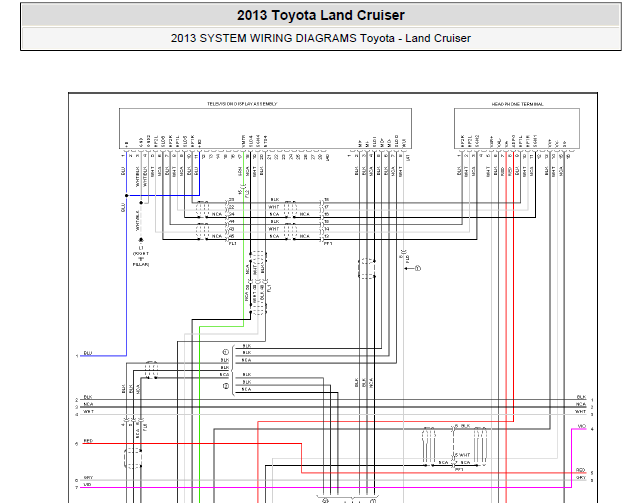Click the '2013 Toyota Land Cruiser' page title
The image size is (626, 503).
point(321,16)
